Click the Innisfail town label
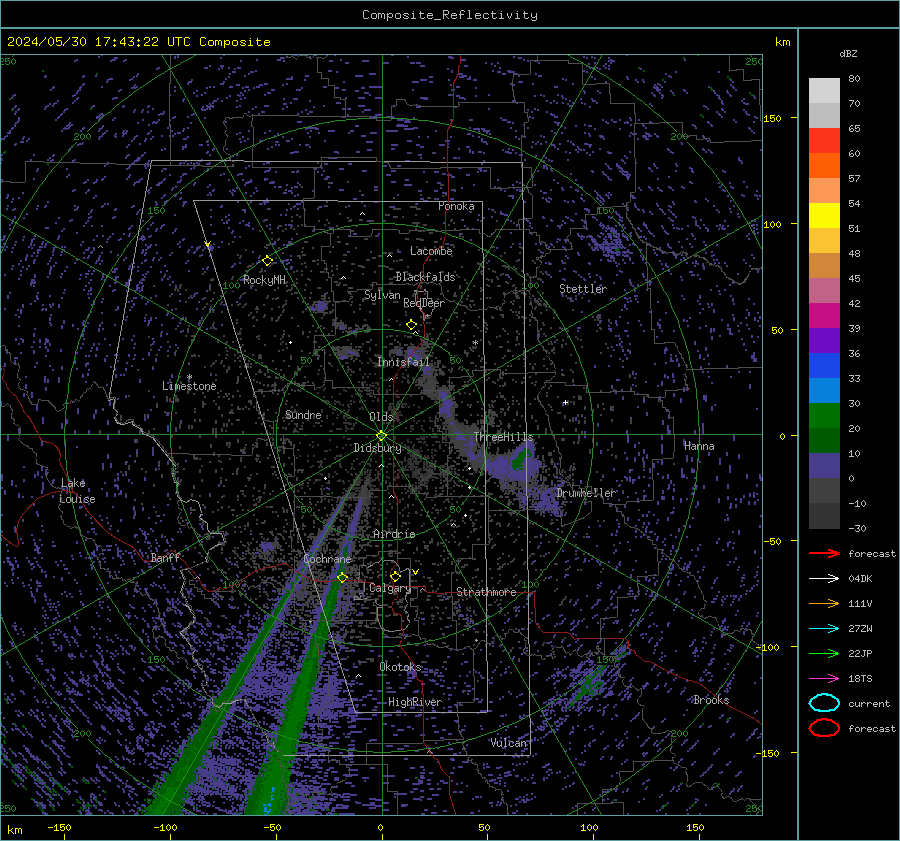Image resolution: width=900 pixels, height=841 pixels. (403, 362)
